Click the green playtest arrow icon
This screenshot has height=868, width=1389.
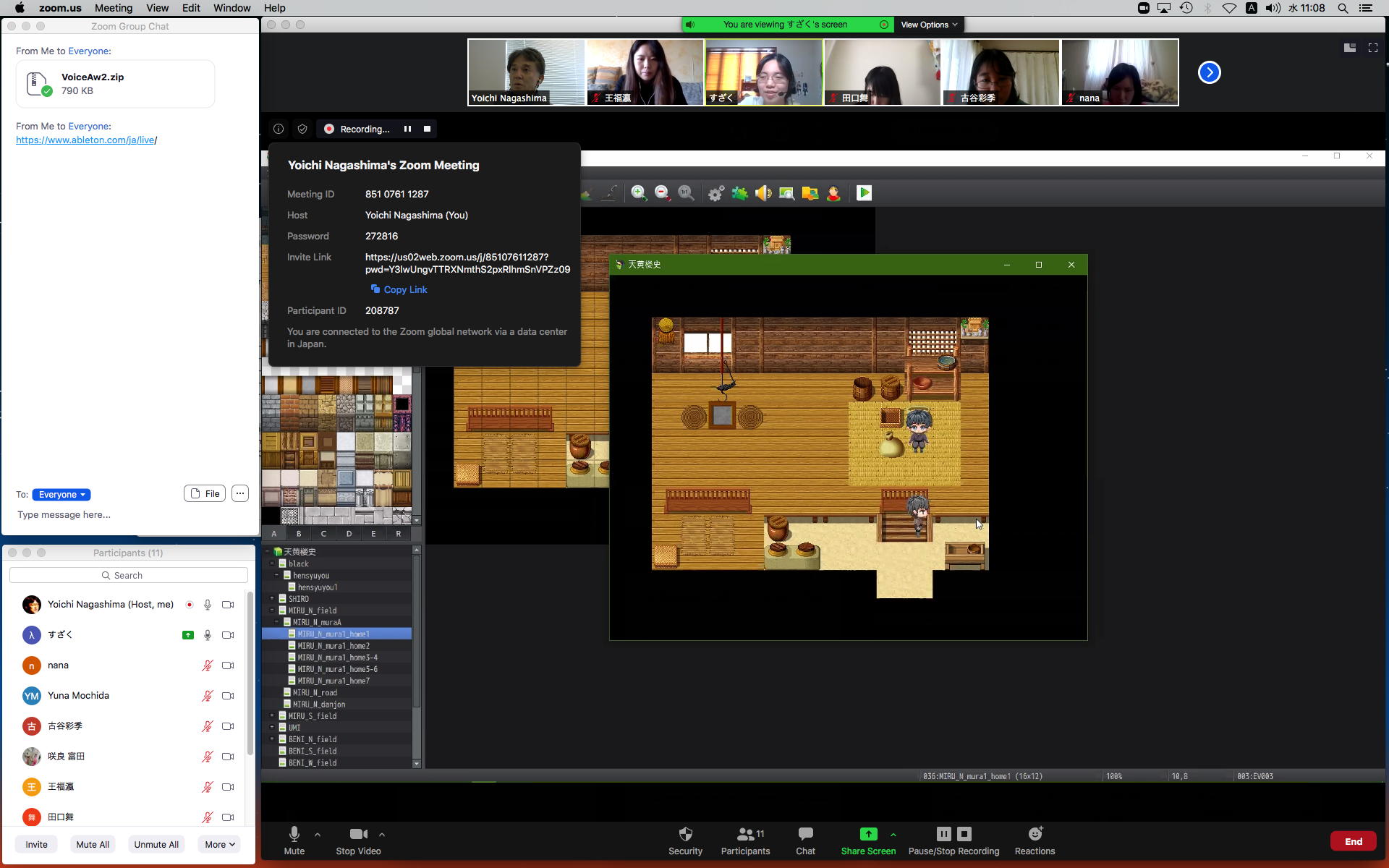tap(864, 193)
